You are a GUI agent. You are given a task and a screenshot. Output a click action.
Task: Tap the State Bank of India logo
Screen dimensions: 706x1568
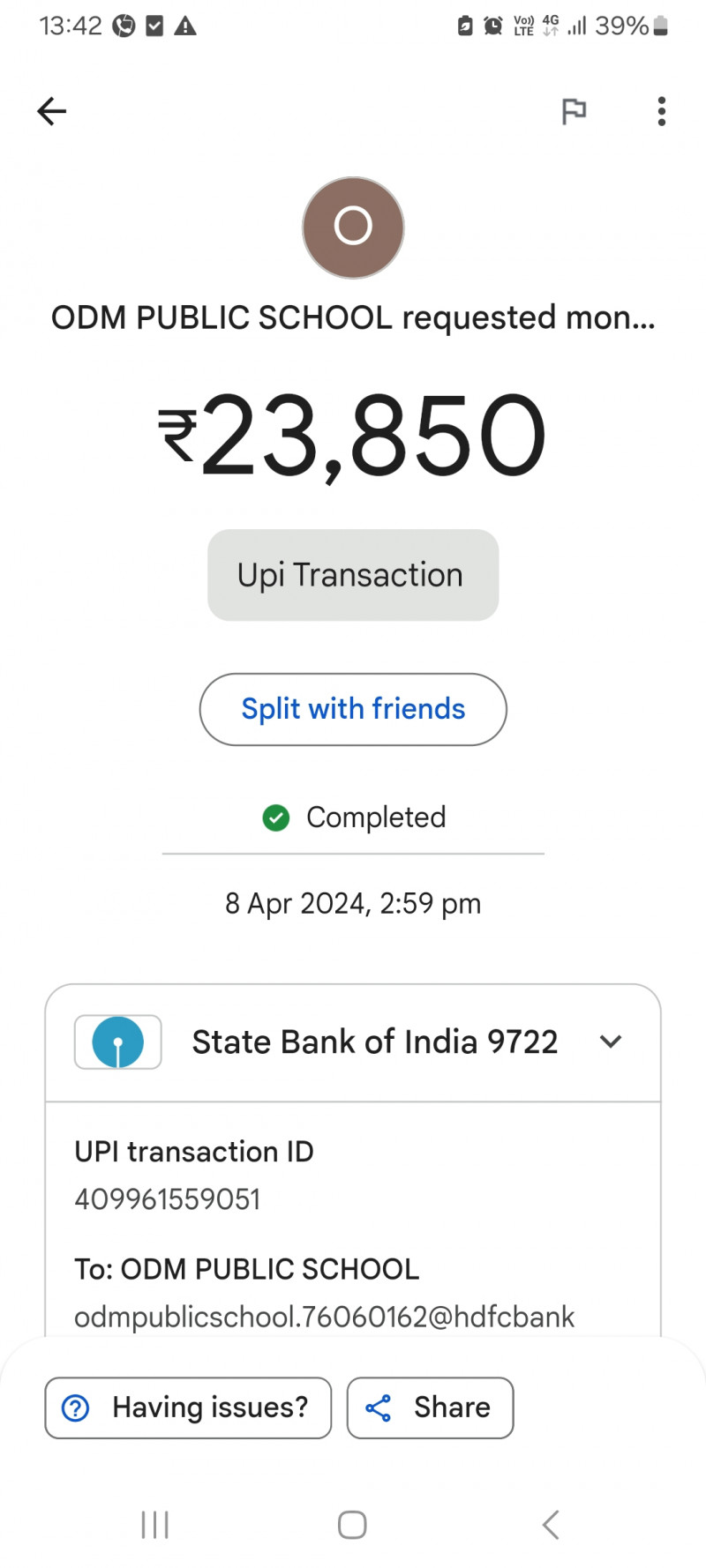pyautogui.click(x=118, y=1042)
